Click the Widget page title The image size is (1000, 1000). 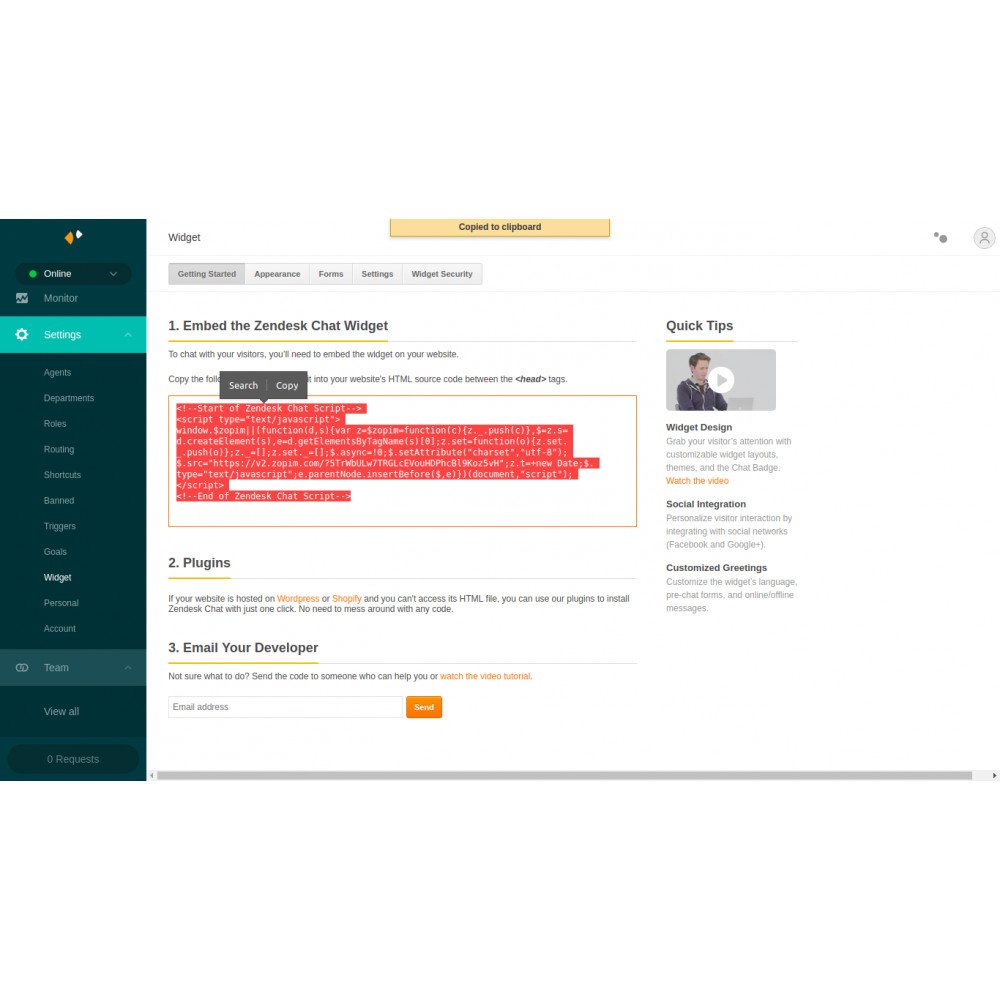click(184, 237)
